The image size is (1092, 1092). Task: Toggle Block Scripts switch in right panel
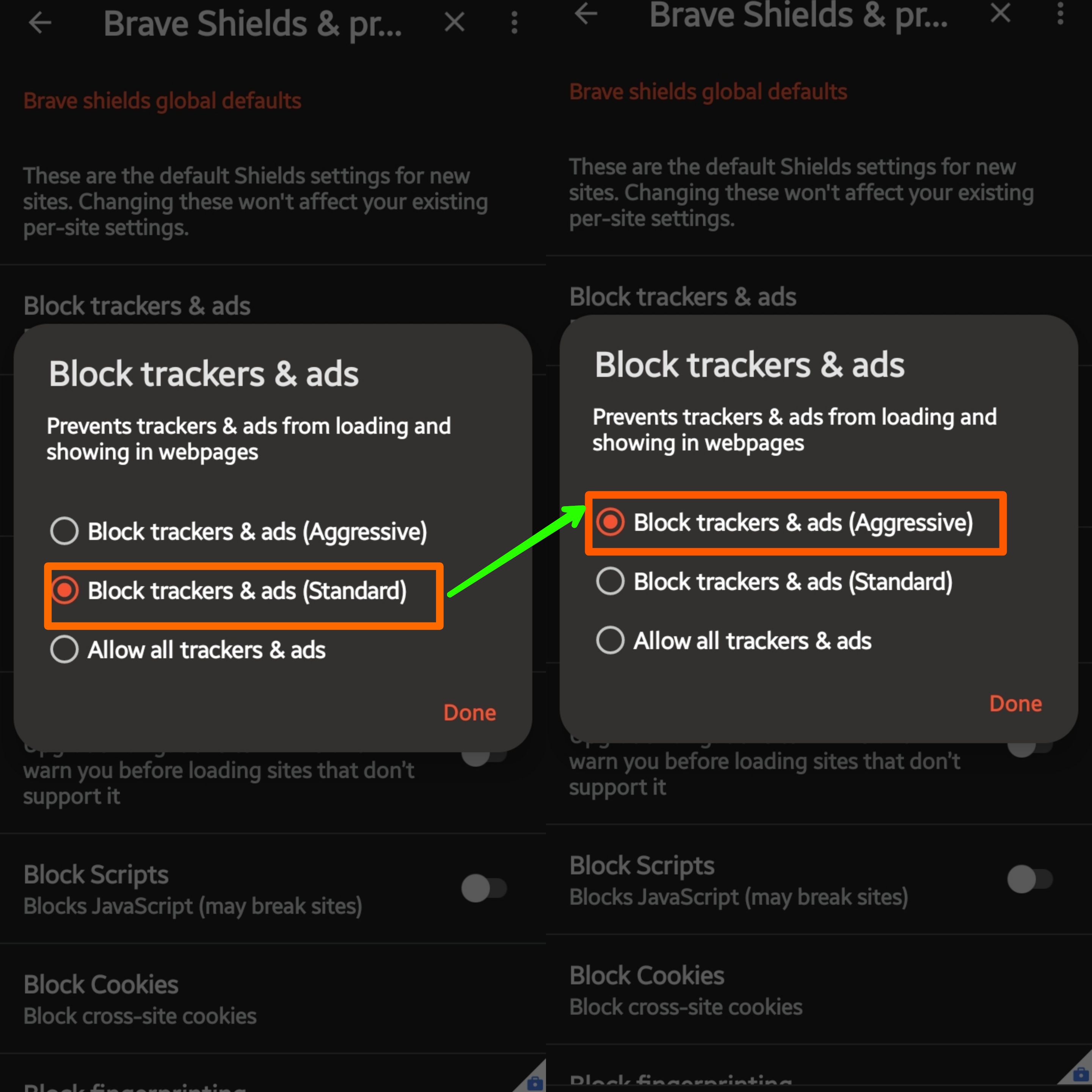[x=1030, y=880]
